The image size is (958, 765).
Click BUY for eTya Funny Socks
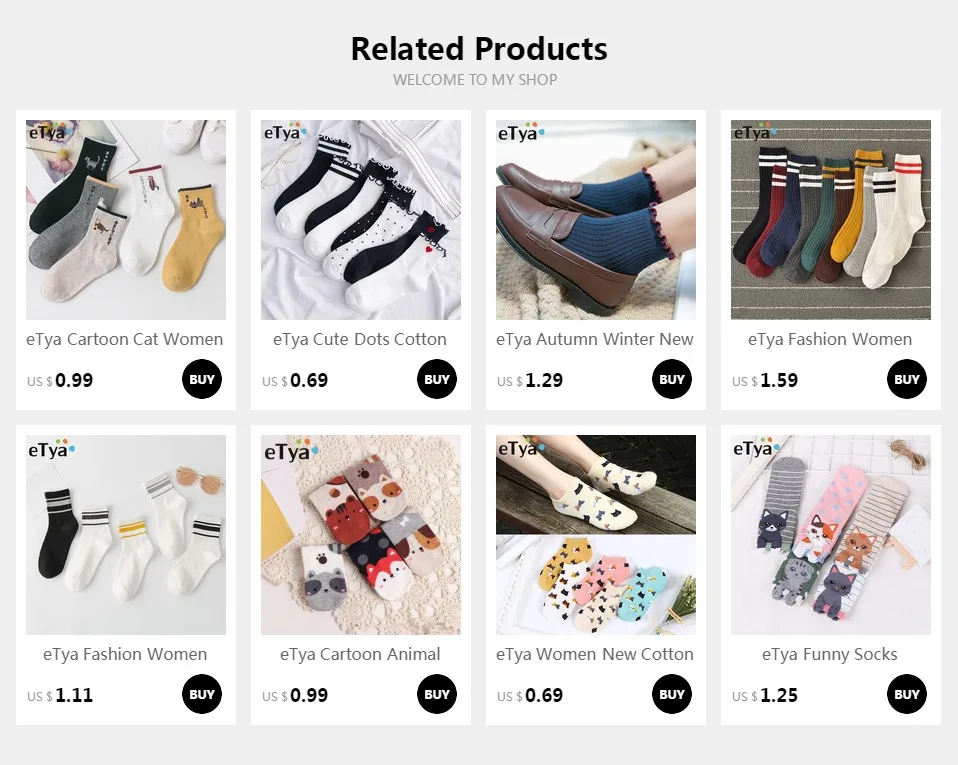(x=907, y=694)
